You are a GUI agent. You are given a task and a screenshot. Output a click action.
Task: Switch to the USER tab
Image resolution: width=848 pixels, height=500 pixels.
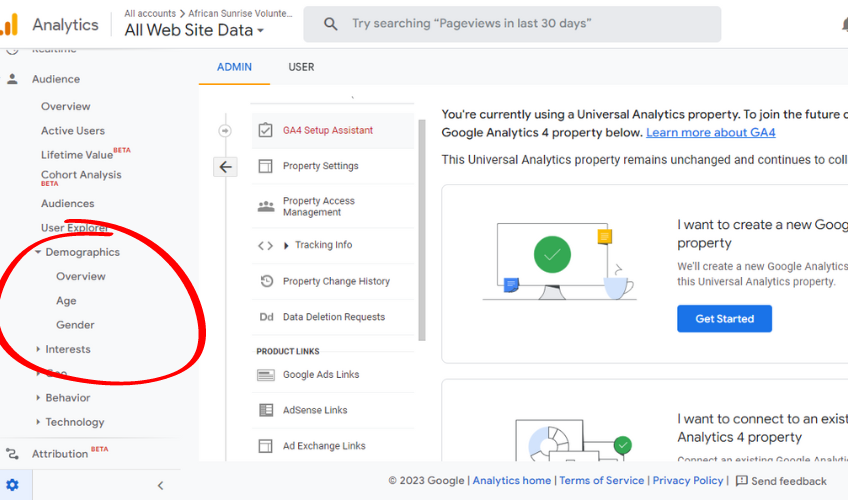pos(301,67)
